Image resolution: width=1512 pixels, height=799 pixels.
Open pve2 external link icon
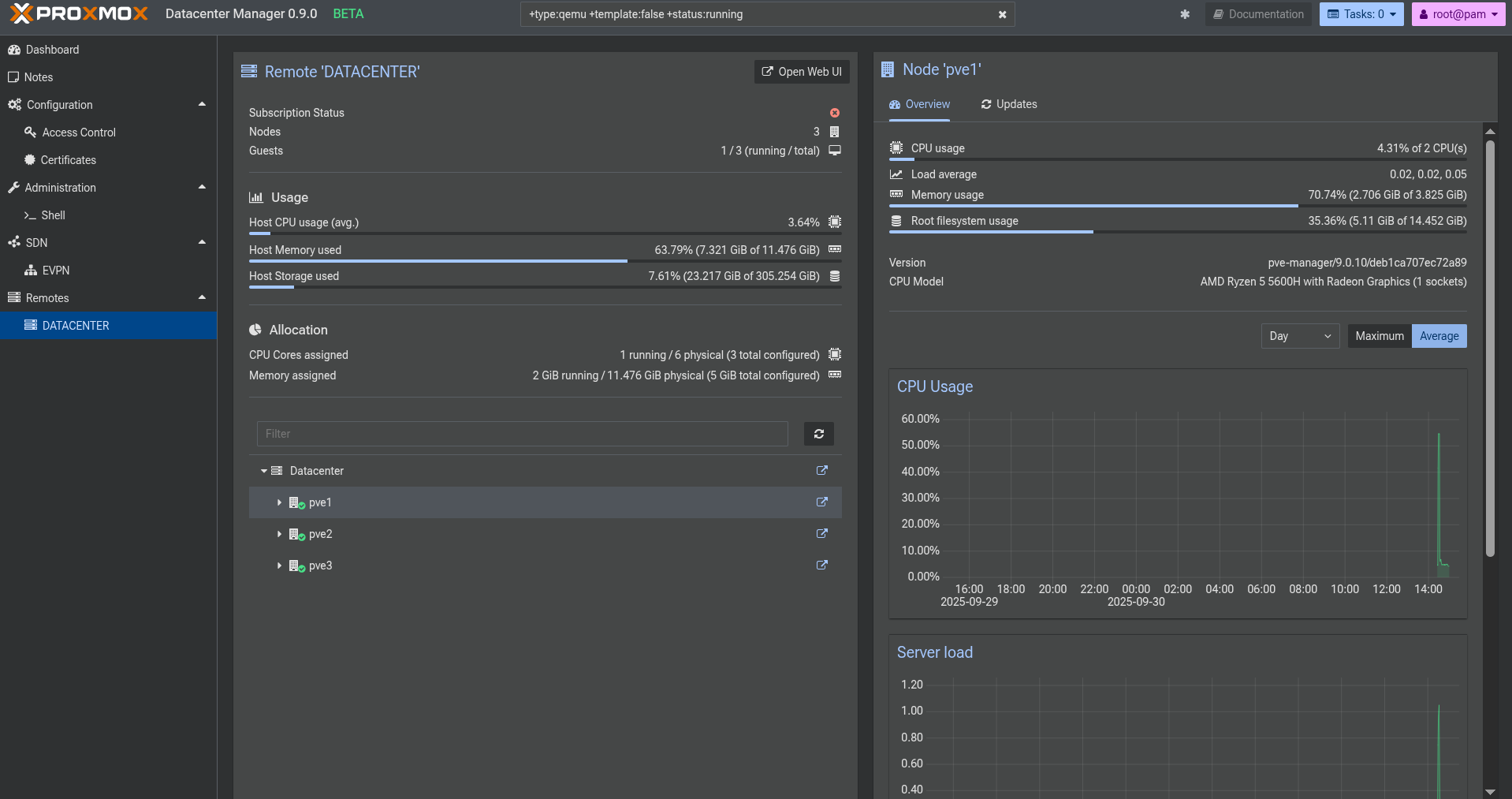821,534
